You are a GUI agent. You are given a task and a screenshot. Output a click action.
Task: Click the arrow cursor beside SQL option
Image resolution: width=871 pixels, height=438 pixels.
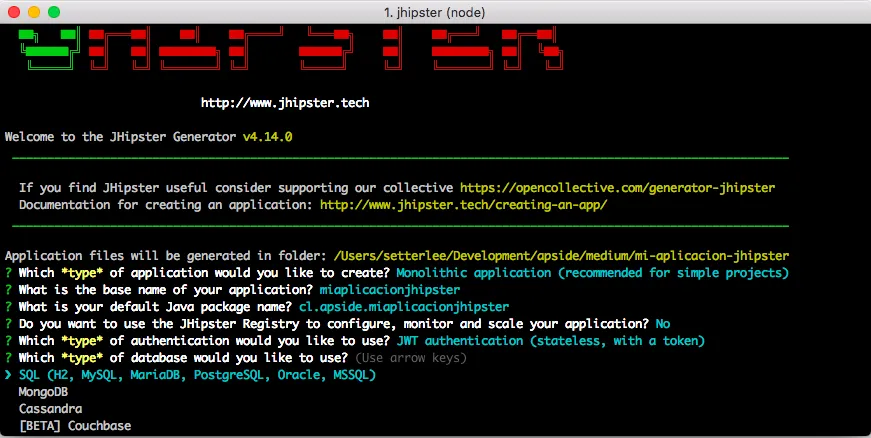pos(8,375)
